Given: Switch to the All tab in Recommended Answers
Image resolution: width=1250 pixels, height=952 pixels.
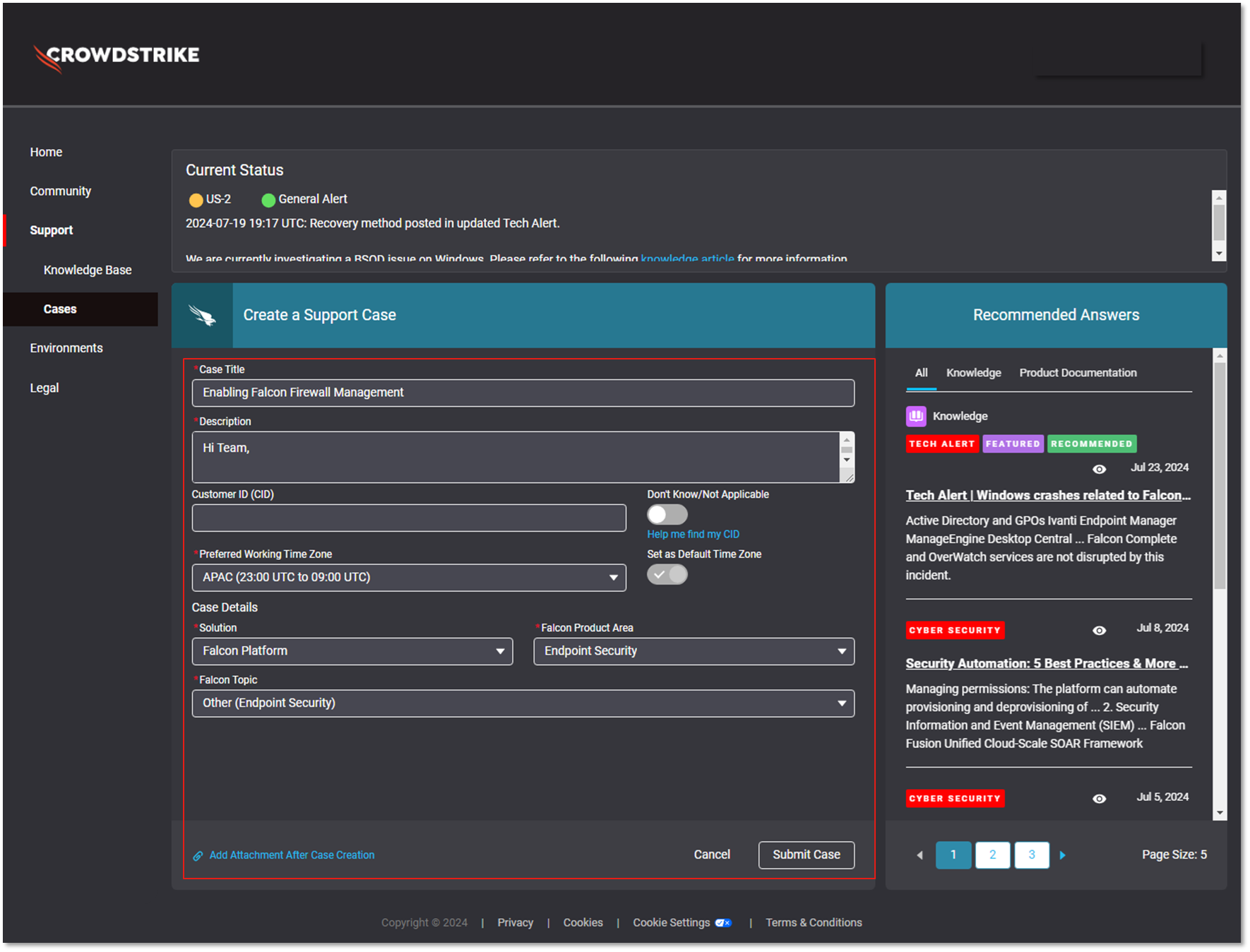Looking at the screenshot, I should tap(922, 373).
